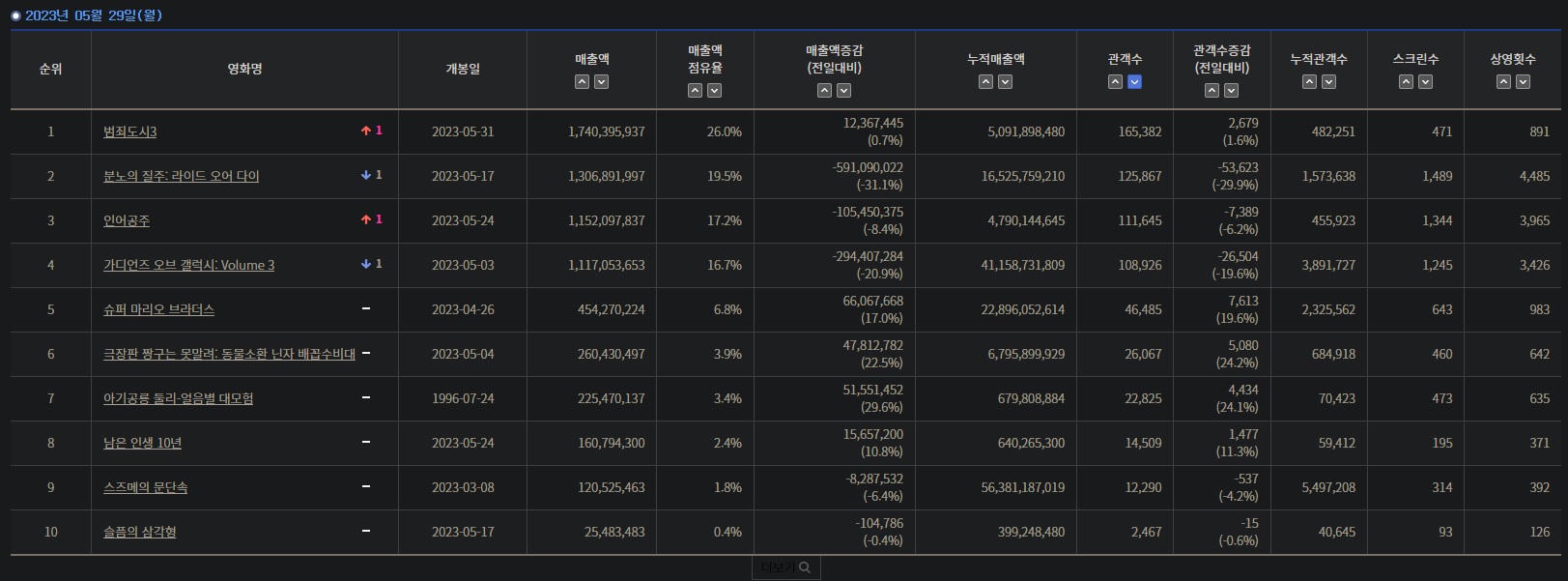The image size is (1568, 581).
Task: Open movie link 범죄도시3
Action: pos(129,131)
